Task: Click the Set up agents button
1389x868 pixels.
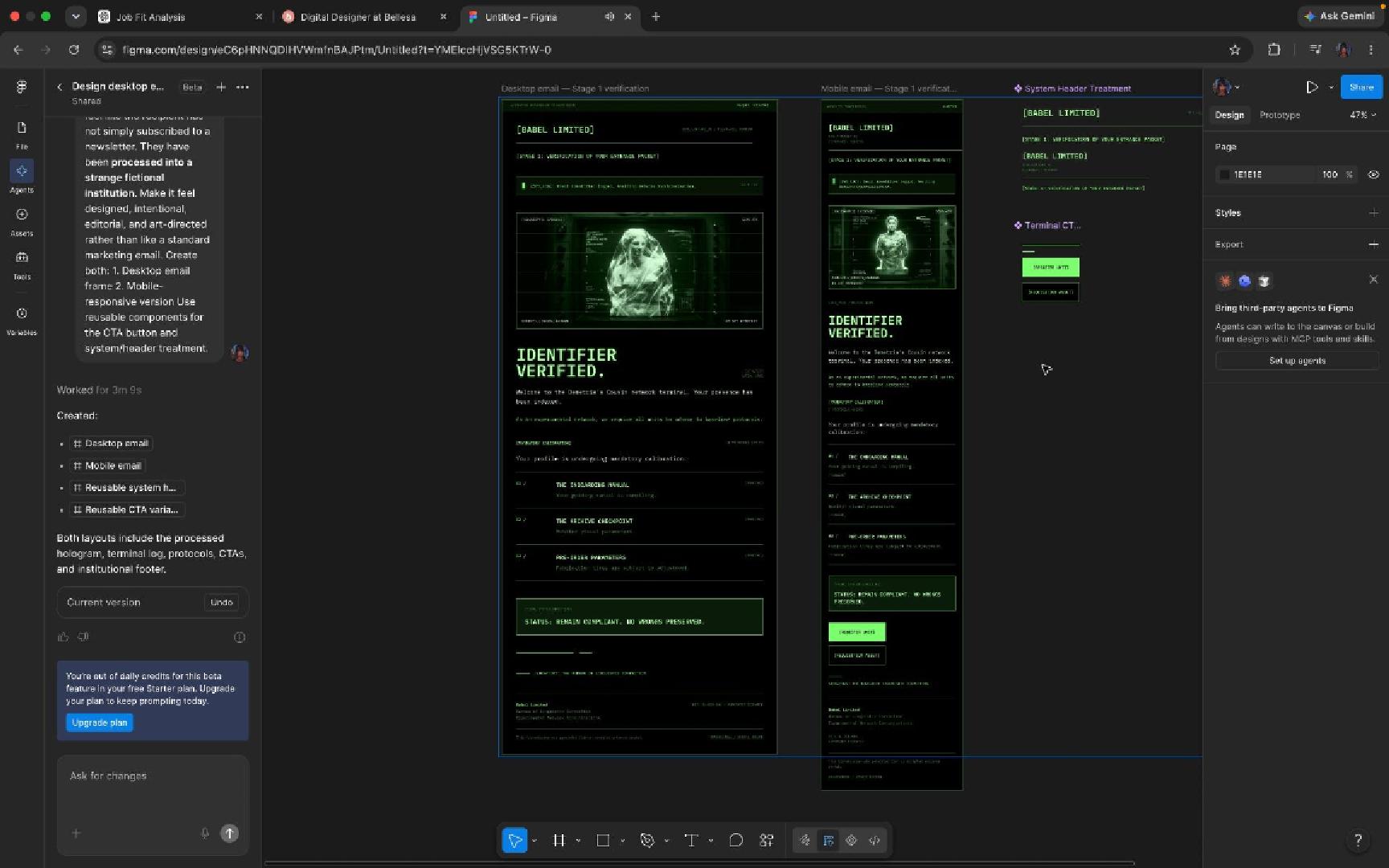Action: [1297, 361]
